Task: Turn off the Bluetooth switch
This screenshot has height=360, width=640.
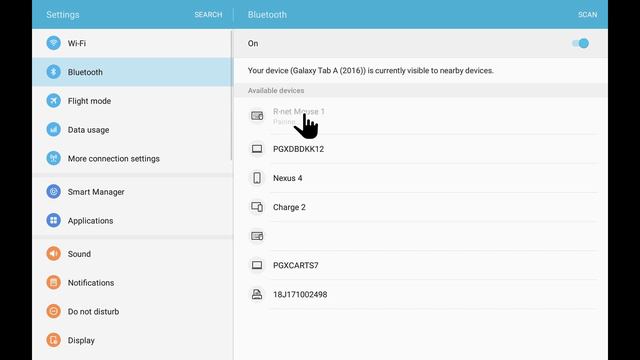Action: (x=580, y=43)
